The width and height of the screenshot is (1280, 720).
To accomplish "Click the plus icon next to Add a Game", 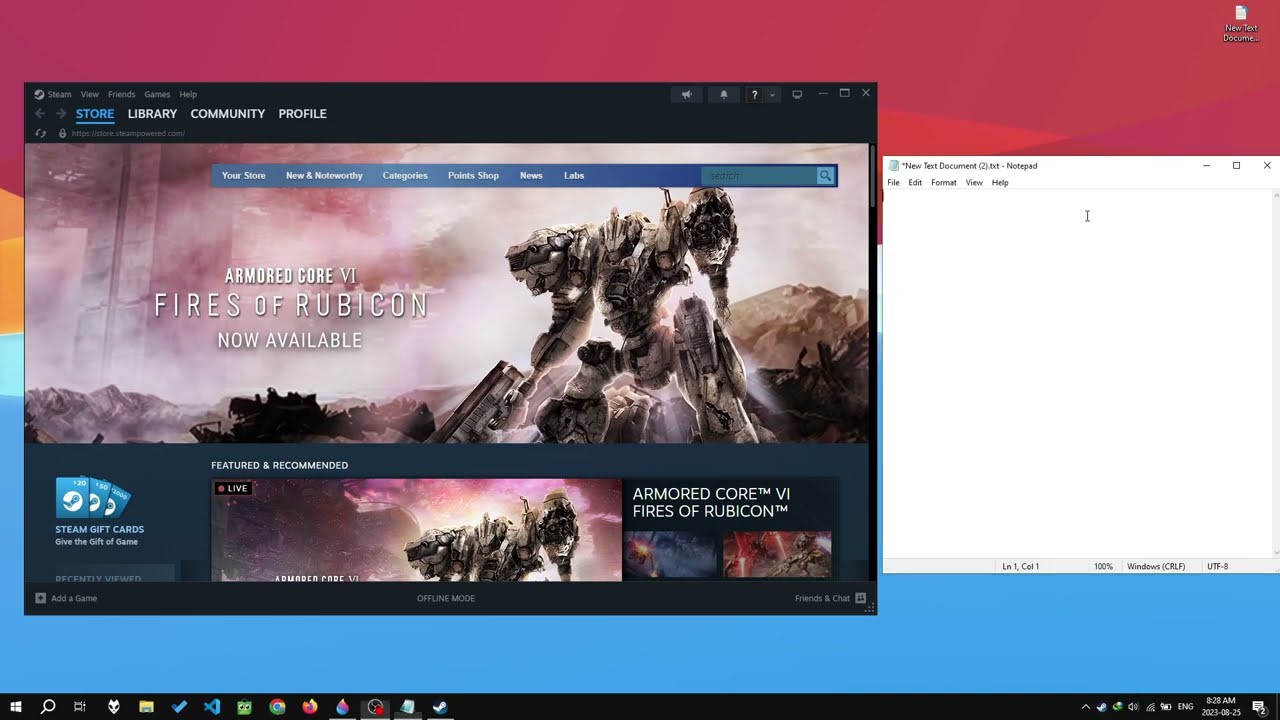I will click(41, 598).
